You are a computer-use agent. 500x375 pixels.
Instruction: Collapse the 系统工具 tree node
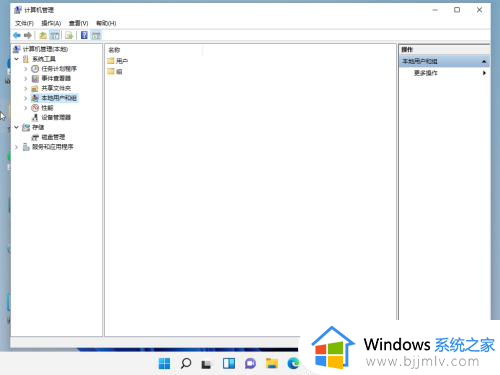tap(16, 59)
